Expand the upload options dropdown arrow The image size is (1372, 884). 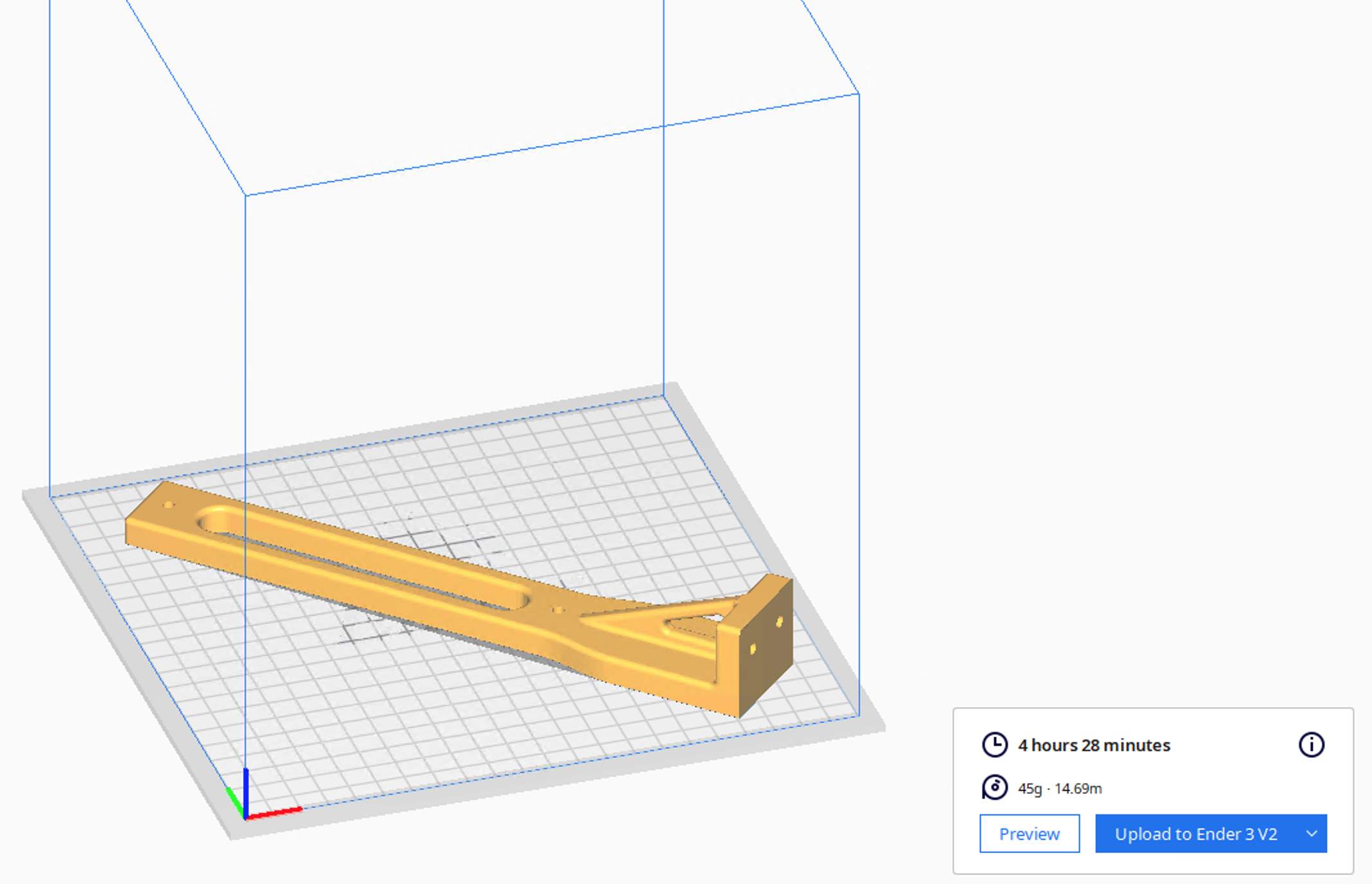click(1312, 834)
